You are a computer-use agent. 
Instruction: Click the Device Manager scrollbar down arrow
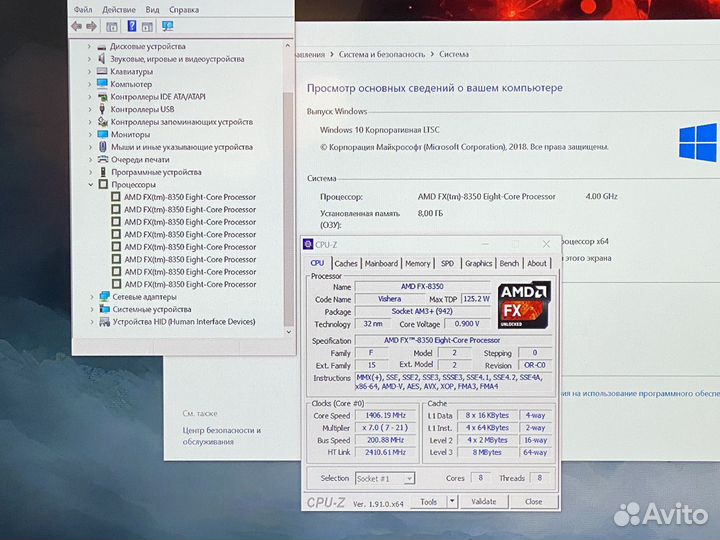288,332
